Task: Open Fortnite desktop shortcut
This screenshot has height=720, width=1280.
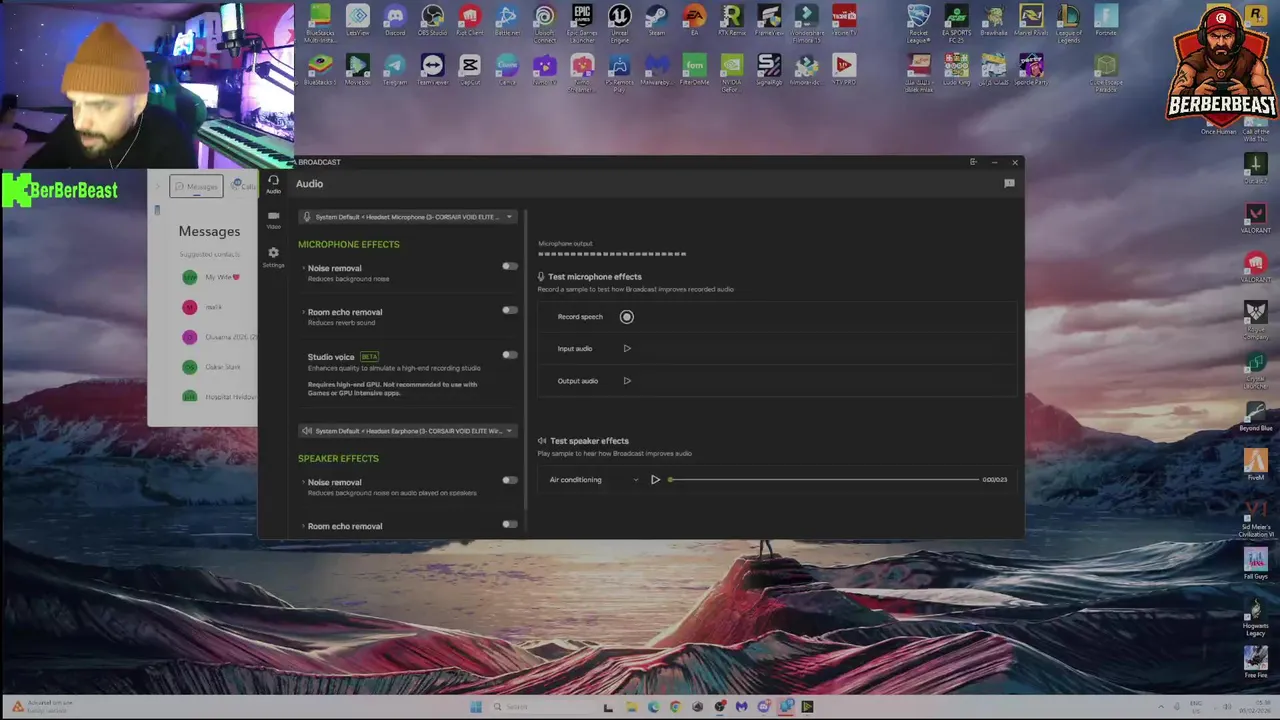Action: tap(1105, 21)
